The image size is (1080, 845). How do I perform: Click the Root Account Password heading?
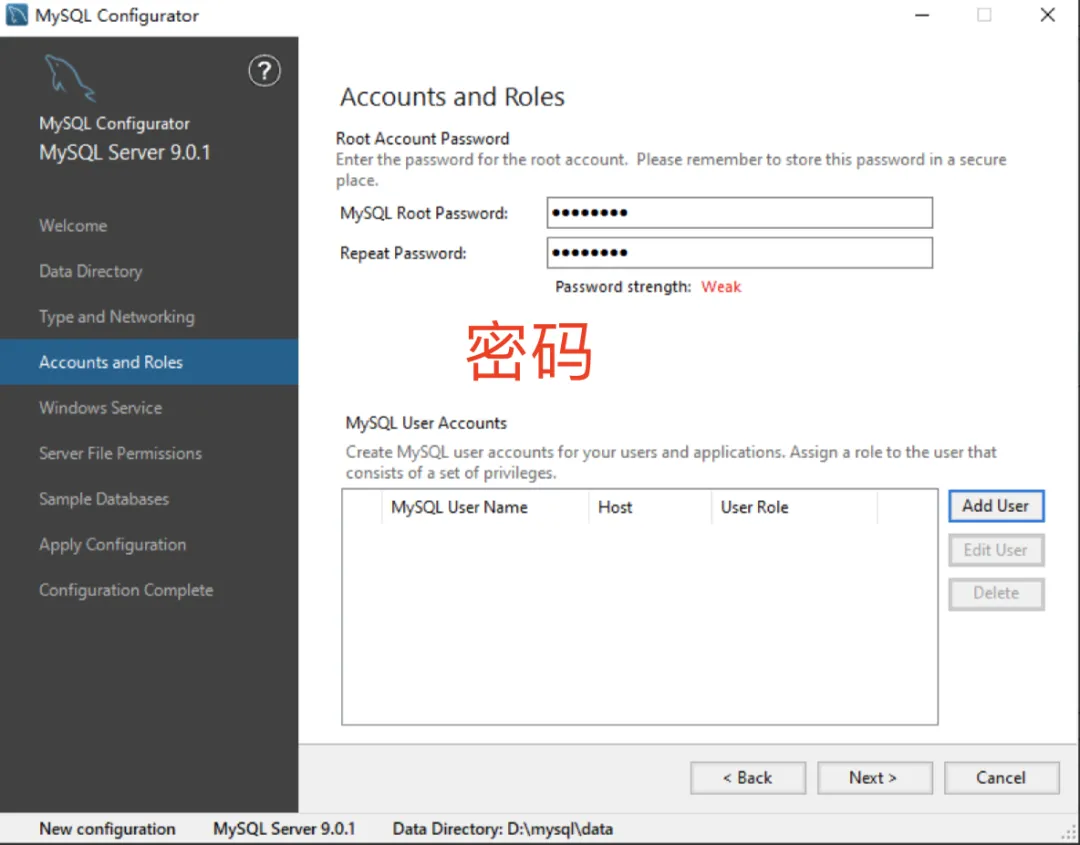tap(423, 138)
